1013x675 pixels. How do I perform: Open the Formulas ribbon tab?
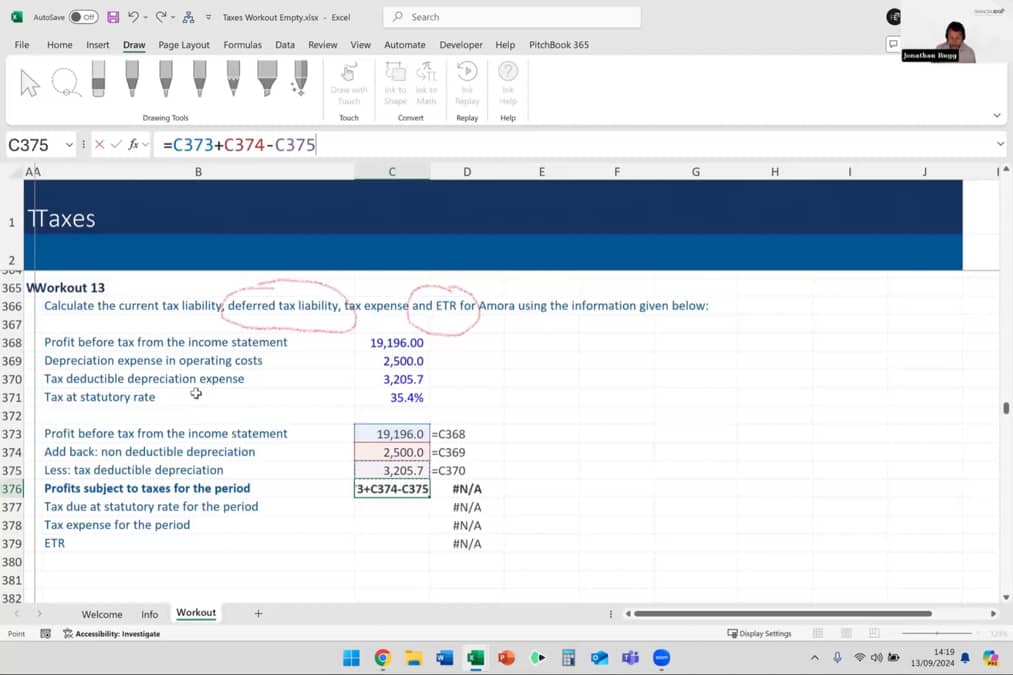tap(242, 45)
